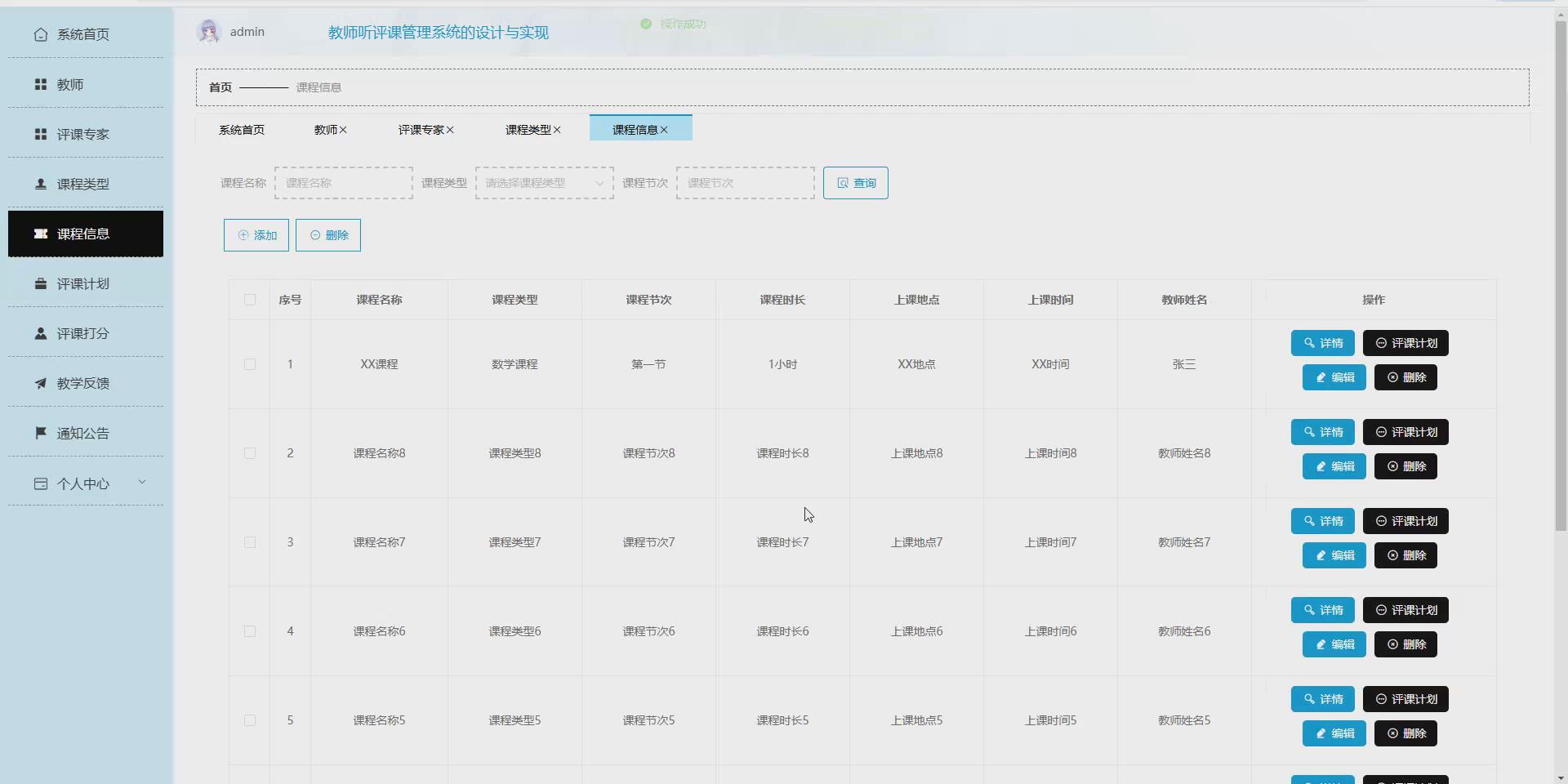This screenshot has height=784, width=1568.
Task: Open 详情 for 课程名称8
Action: (x=1323, y=432)
